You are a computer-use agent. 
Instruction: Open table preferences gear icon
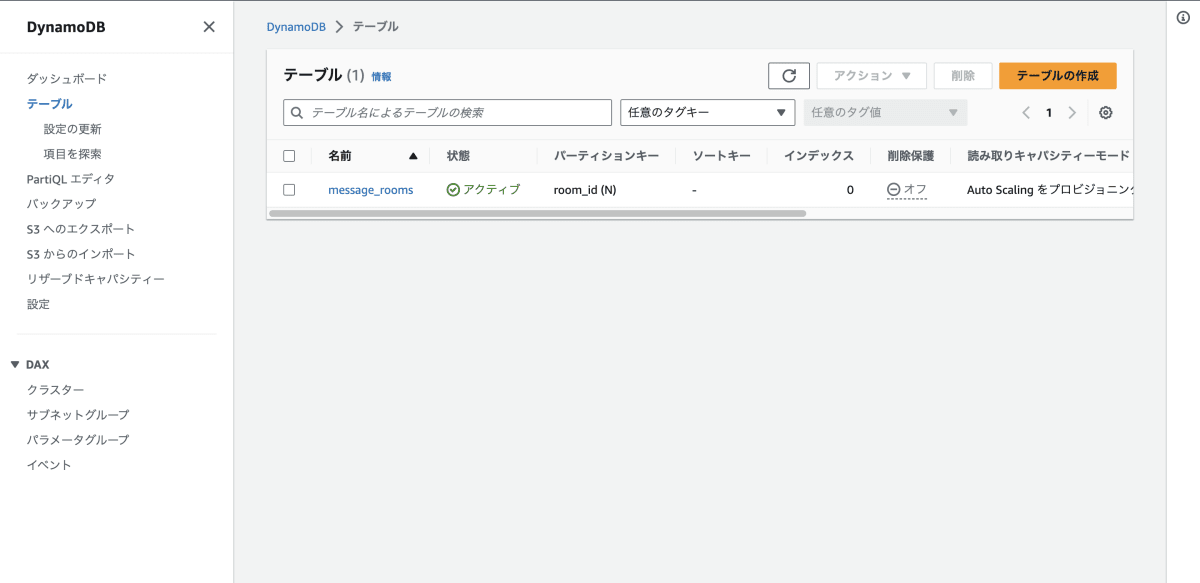pyautogui.click(x=1106, y=113)
